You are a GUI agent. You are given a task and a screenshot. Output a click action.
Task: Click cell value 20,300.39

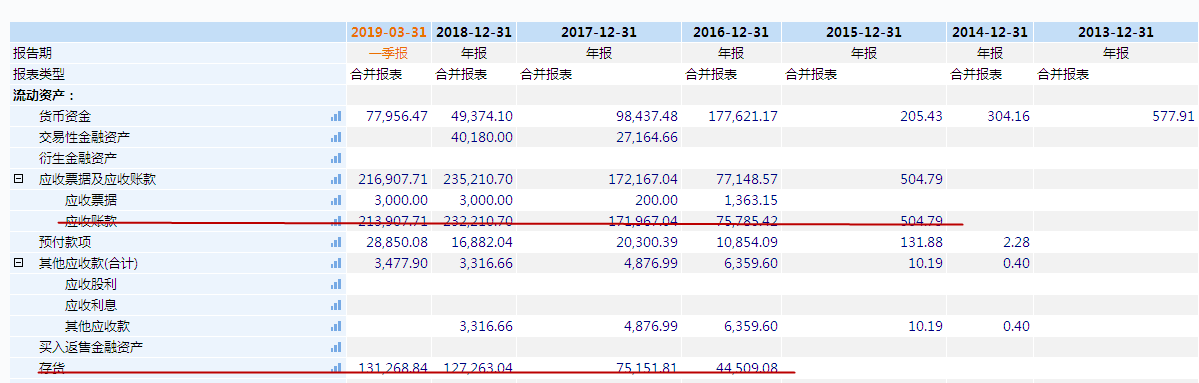[647, 242]
